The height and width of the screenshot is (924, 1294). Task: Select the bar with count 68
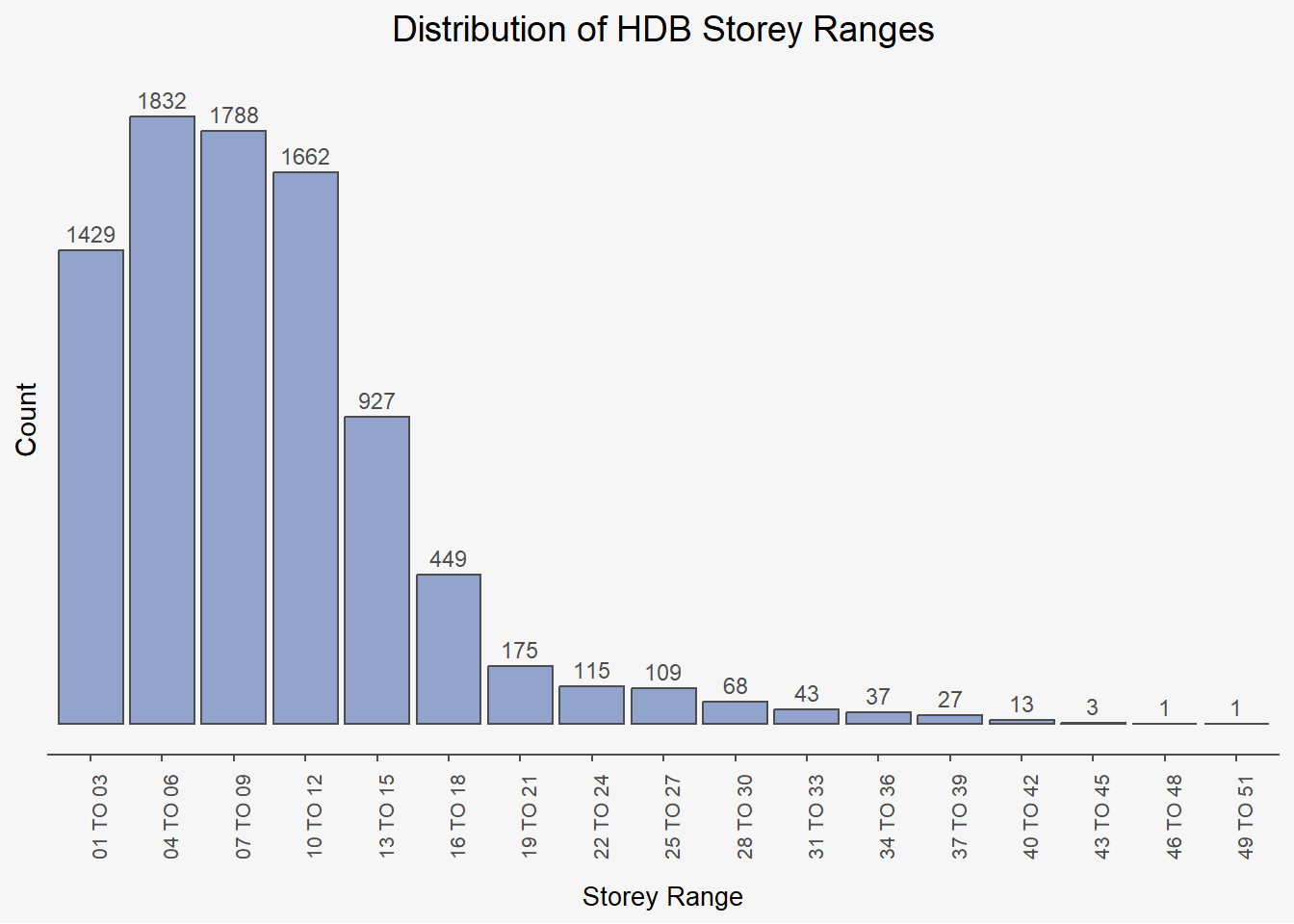pos(735,712)
